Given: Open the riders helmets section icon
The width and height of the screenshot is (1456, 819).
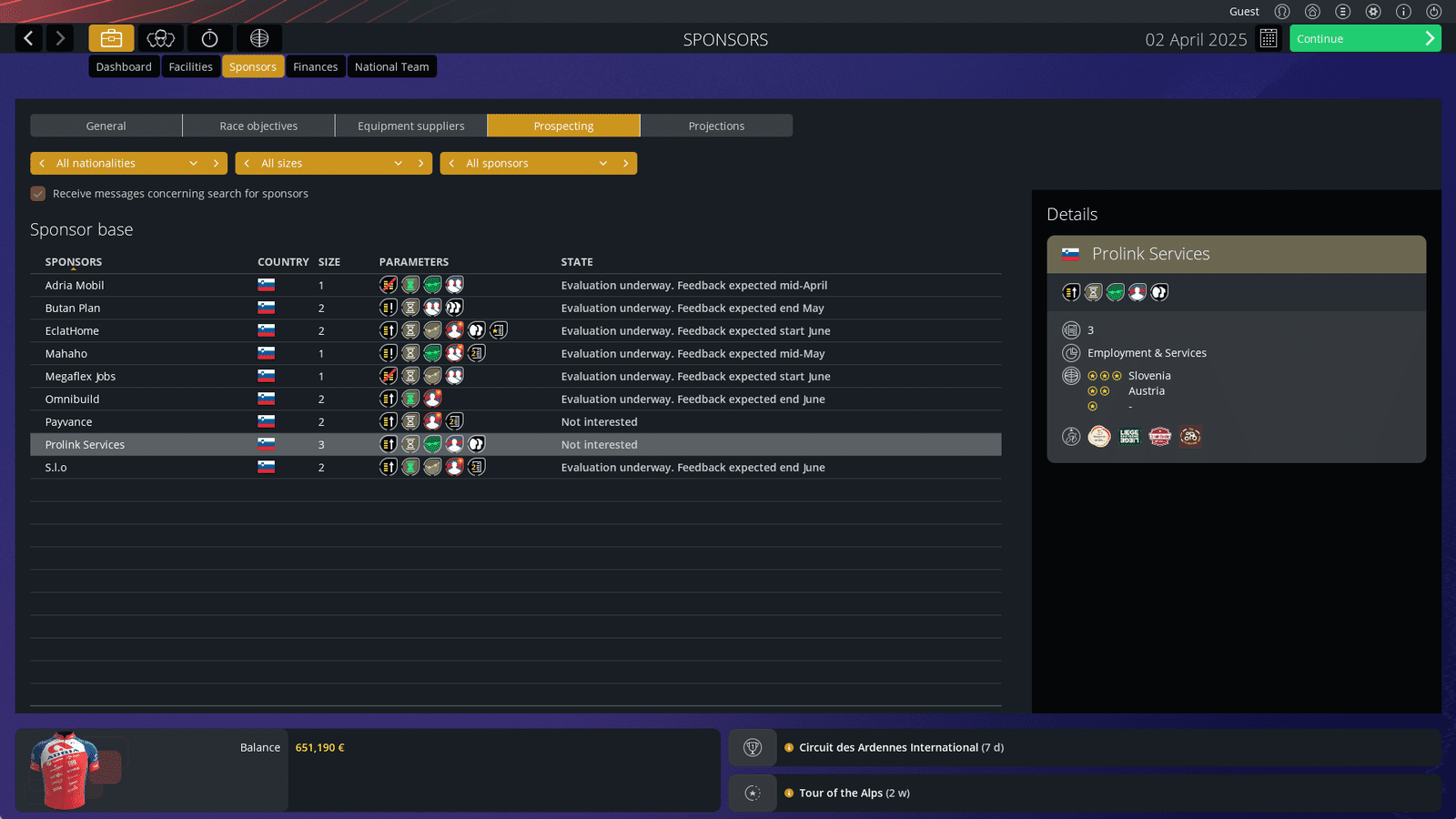Looking at the screenshot, I should 160,38.
